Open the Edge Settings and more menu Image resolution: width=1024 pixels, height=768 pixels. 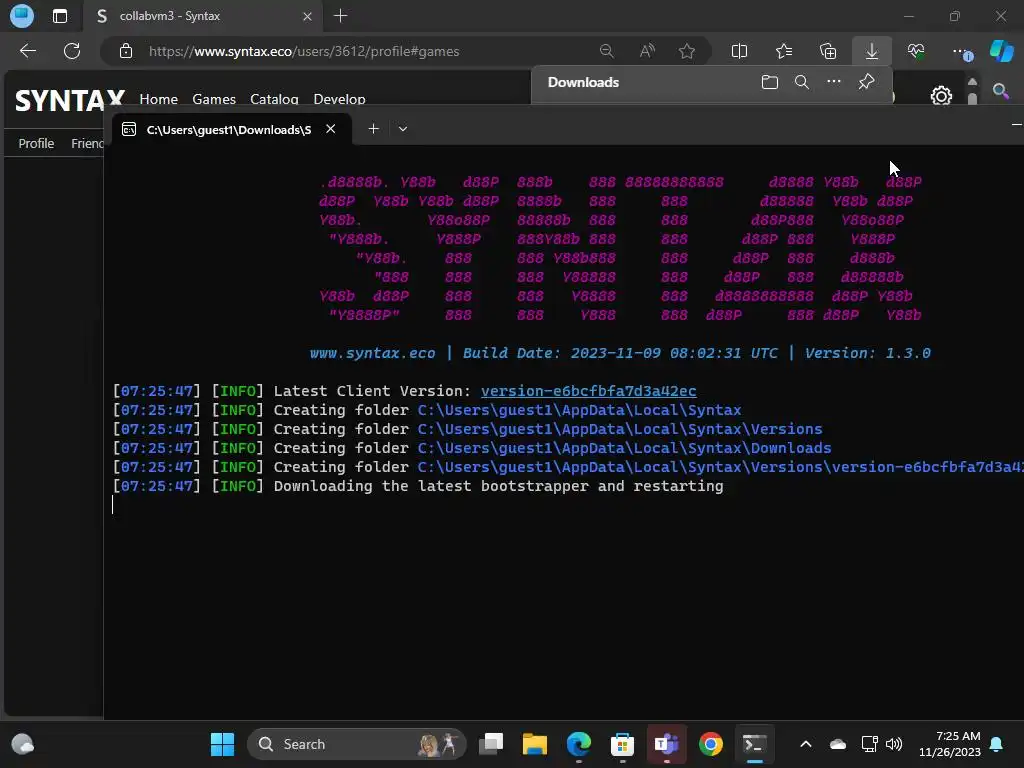click(x=962, y=52)
